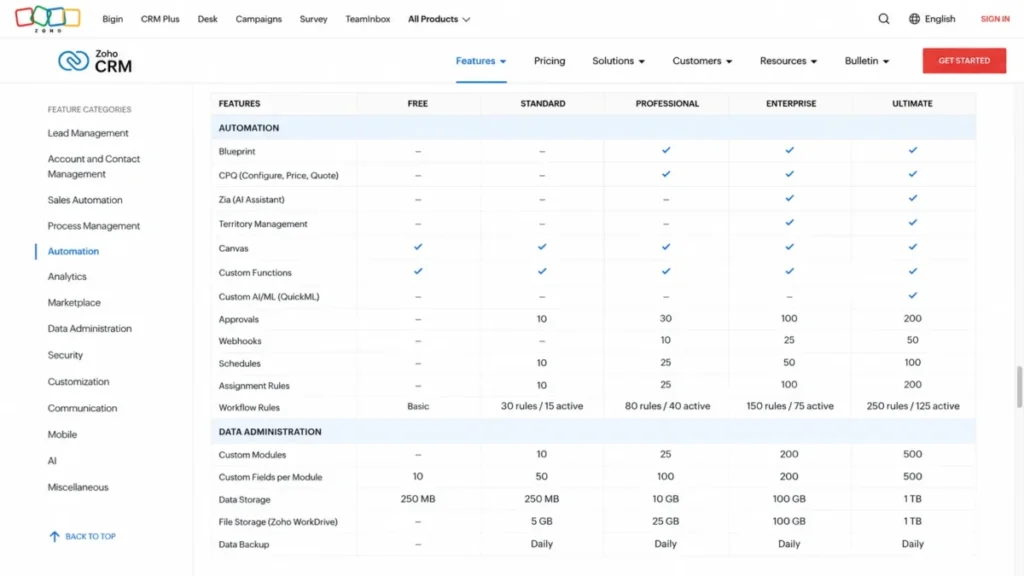Click the Webhooks row label

[240, 341]
